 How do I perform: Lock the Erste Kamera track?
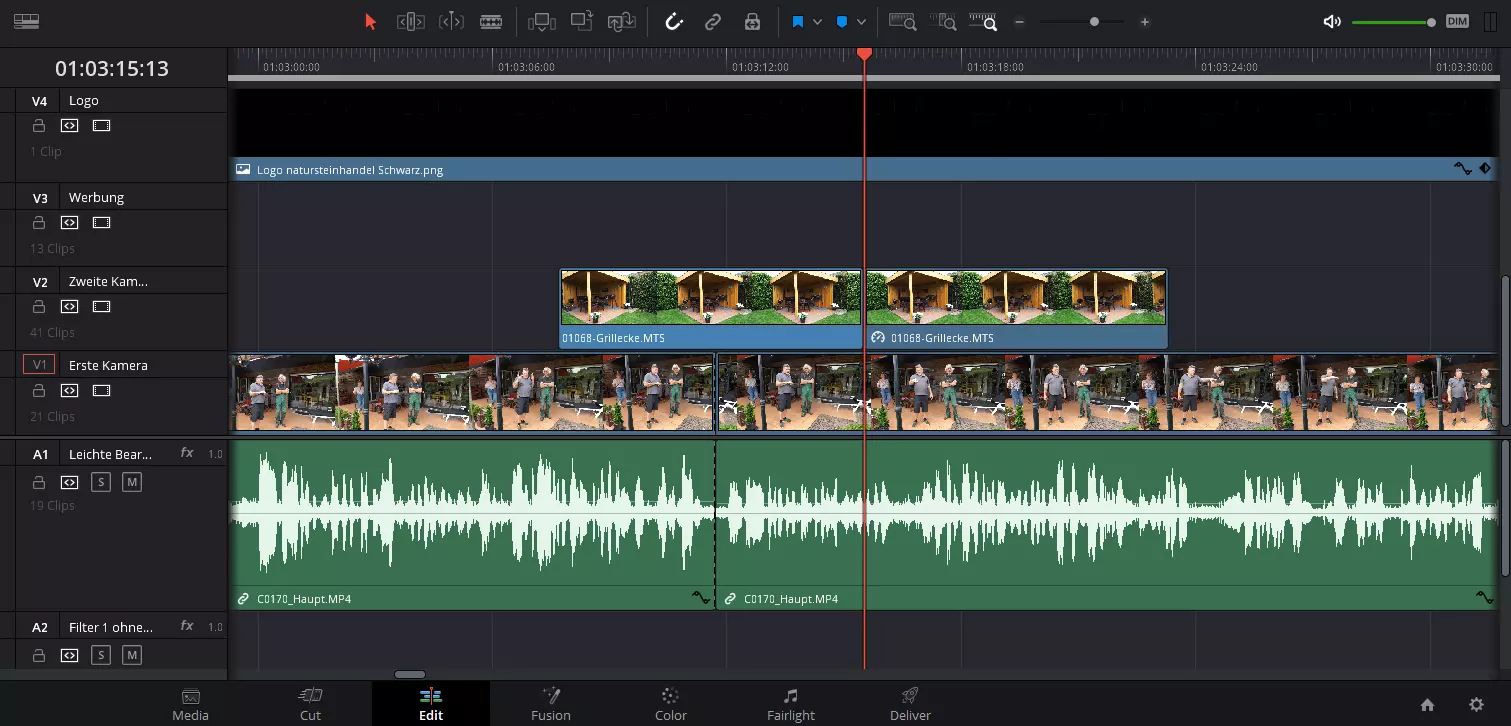click(38, 391)
